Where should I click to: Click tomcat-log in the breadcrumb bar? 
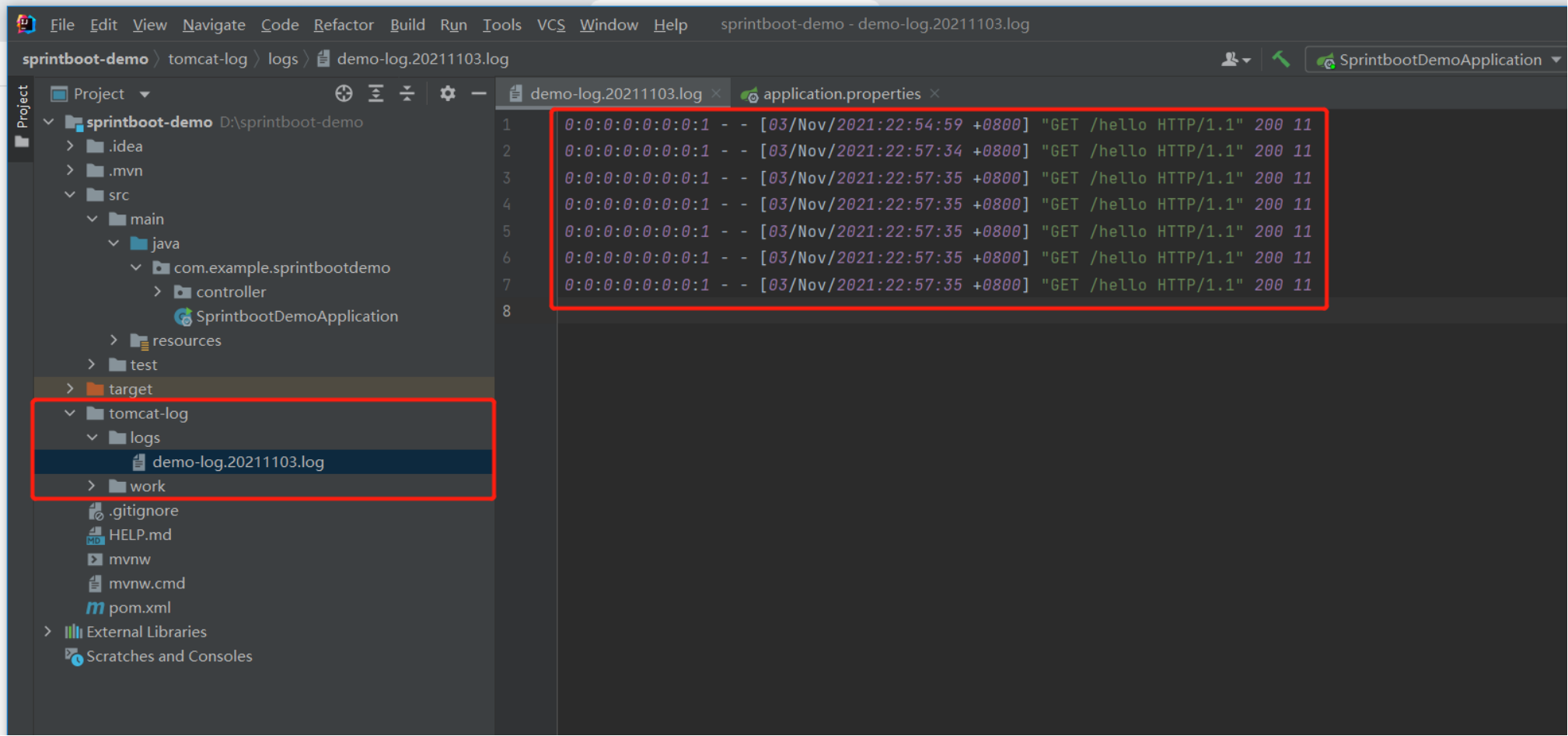(208, 59)
